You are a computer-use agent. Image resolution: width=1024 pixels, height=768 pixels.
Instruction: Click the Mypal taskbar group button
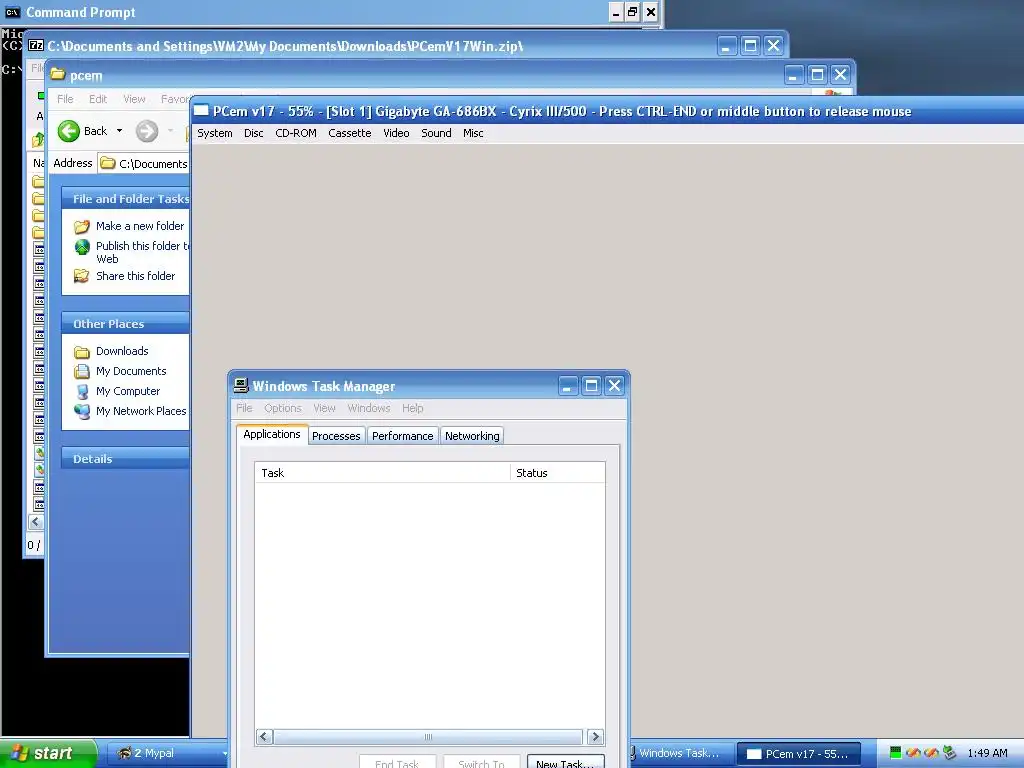point(167,753)
